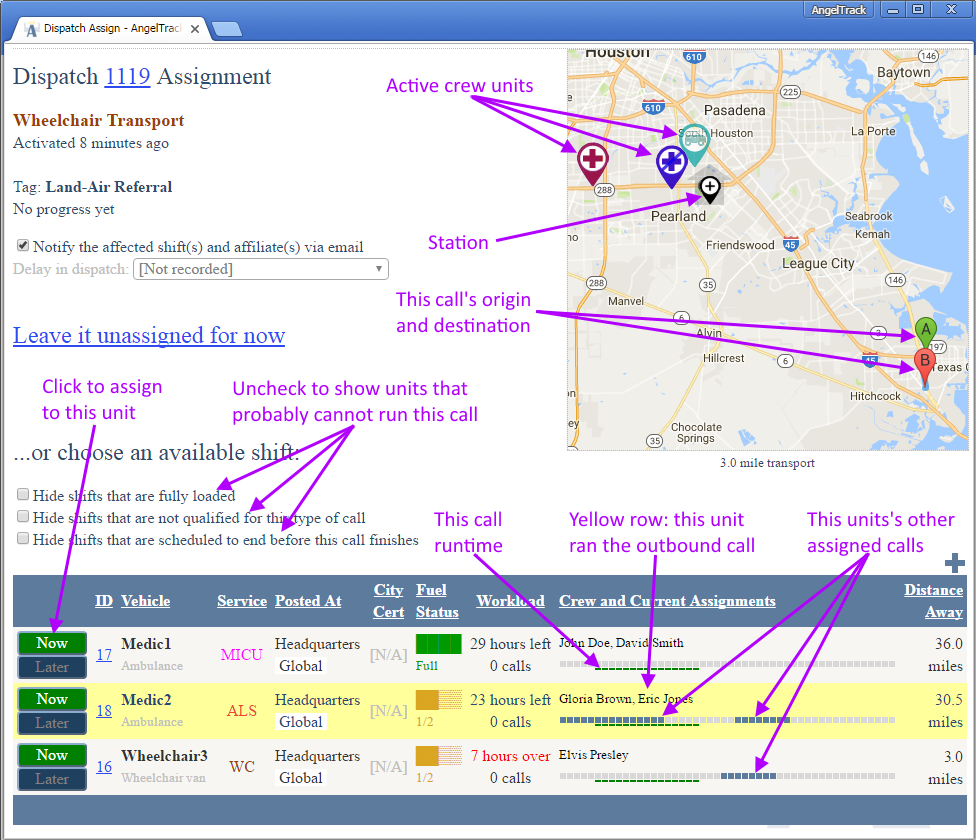This screenshot has width=976, height=840.
Task: Enable hiding shifts not qualified for this call
Action: click(x=21, y=516)
